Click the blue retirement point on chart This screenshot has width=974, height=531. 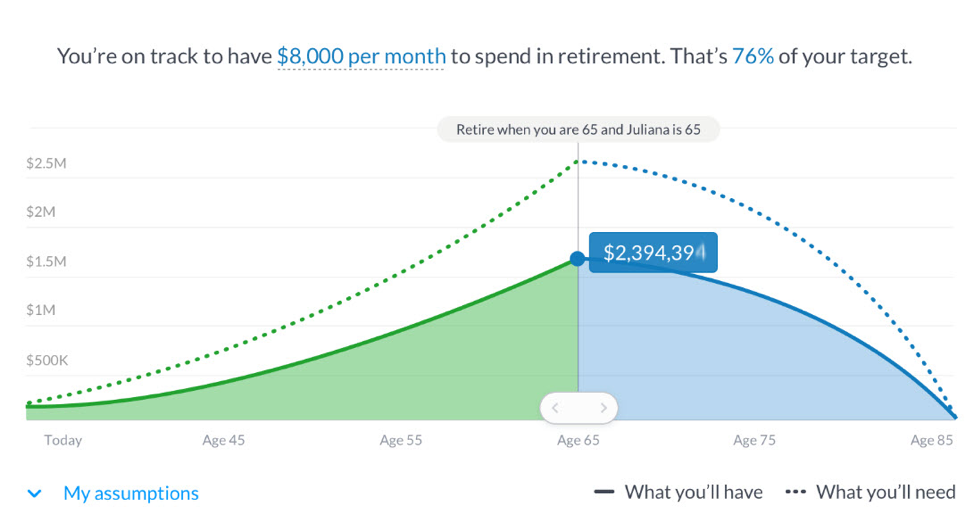(x=578, y=259)
